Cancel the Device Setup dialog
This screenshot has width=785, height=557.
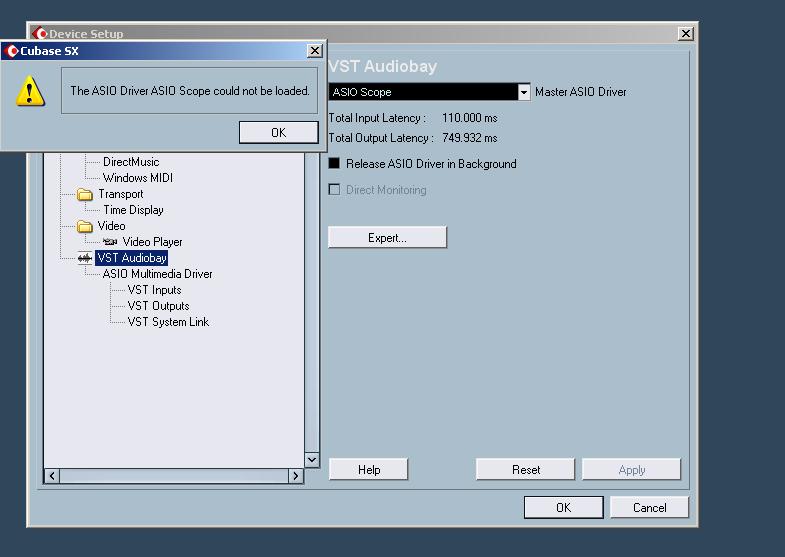point(649,507)
